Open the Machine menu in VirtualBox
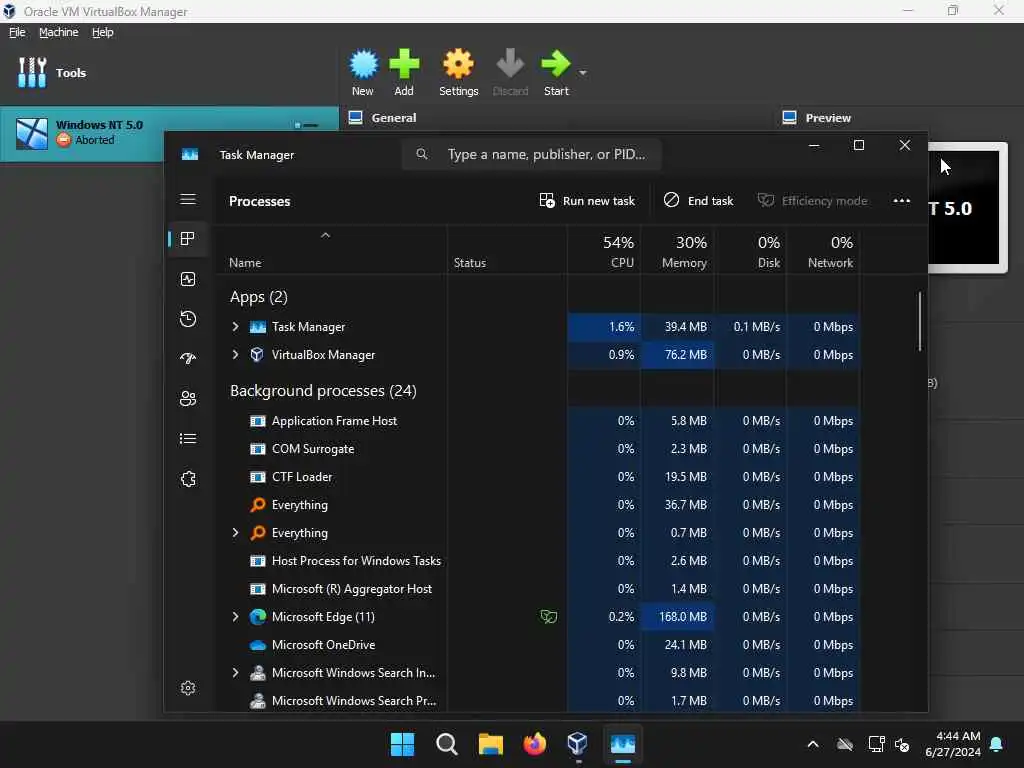 (59, 32)
